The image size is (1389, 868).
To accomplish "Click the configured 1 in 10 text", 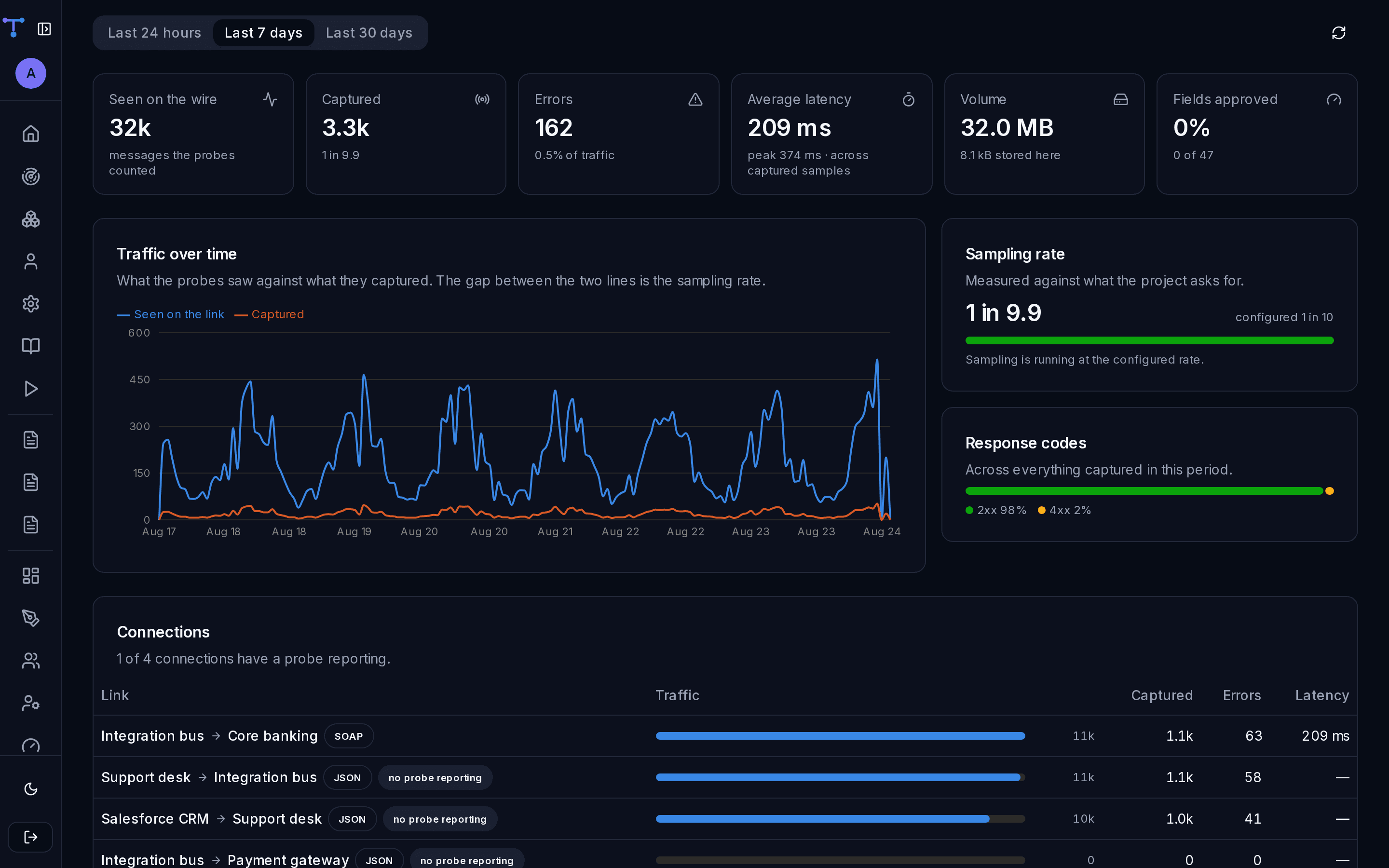I will (x=1284, y=317).
